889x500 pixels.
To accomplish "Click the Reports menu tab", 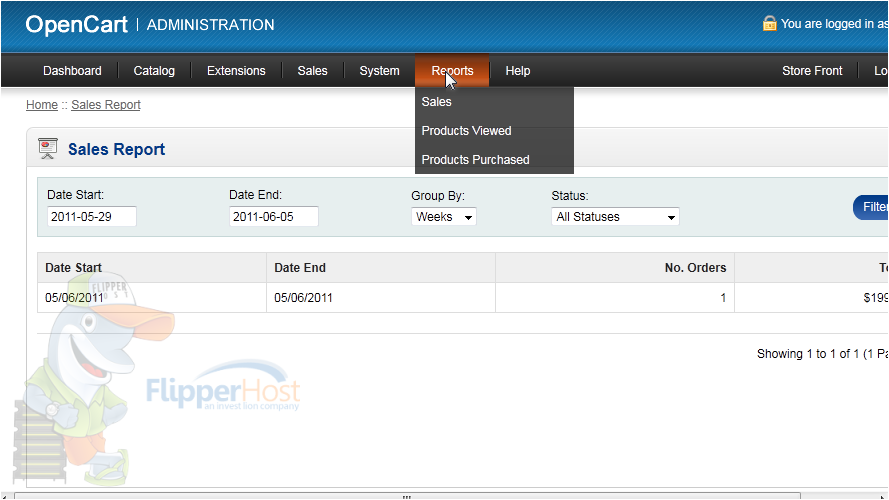I will click(x=452, y=71).
